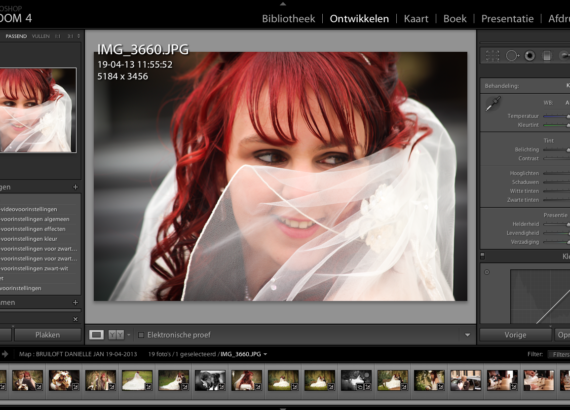The height and width of the screenshot is (410, 570).
Task: Open the Kaart module
Action: point(416,19)
